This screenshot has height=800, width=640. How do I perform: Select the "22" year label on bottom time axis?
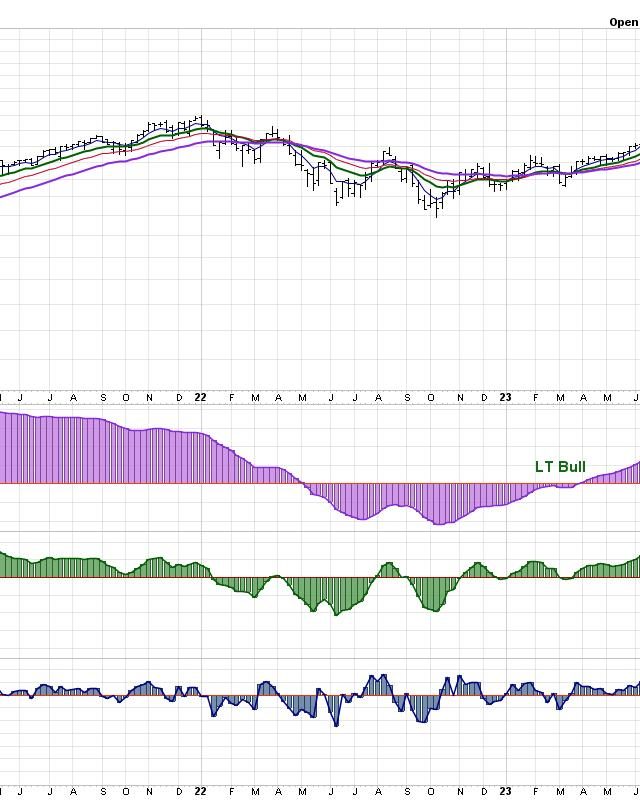point(200,790)
